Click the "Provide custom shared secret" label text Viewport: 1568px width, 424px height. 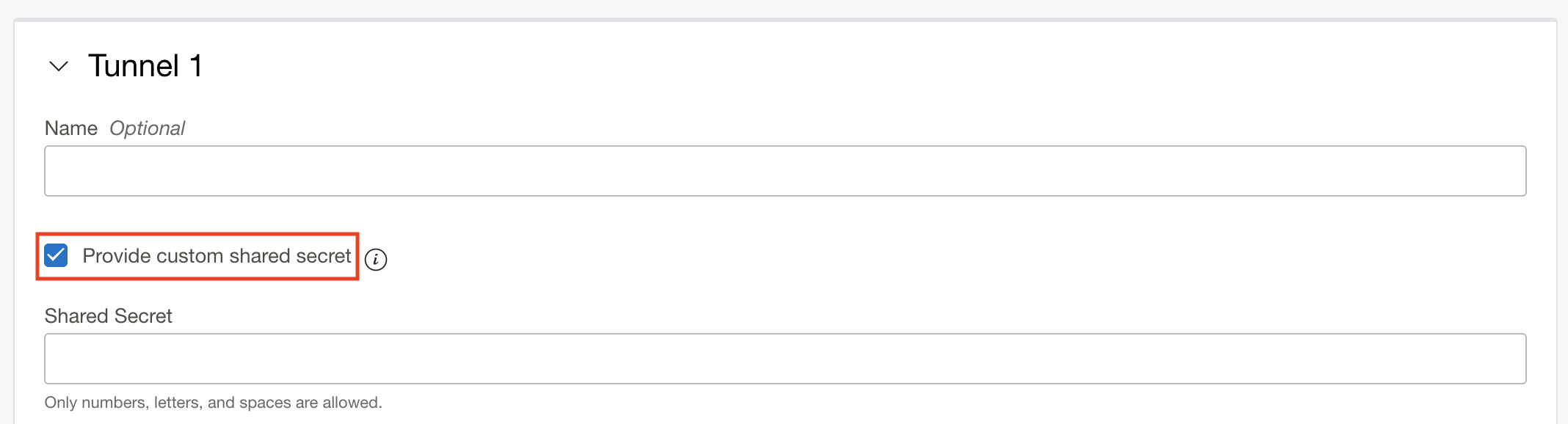[x=217, y=256]
